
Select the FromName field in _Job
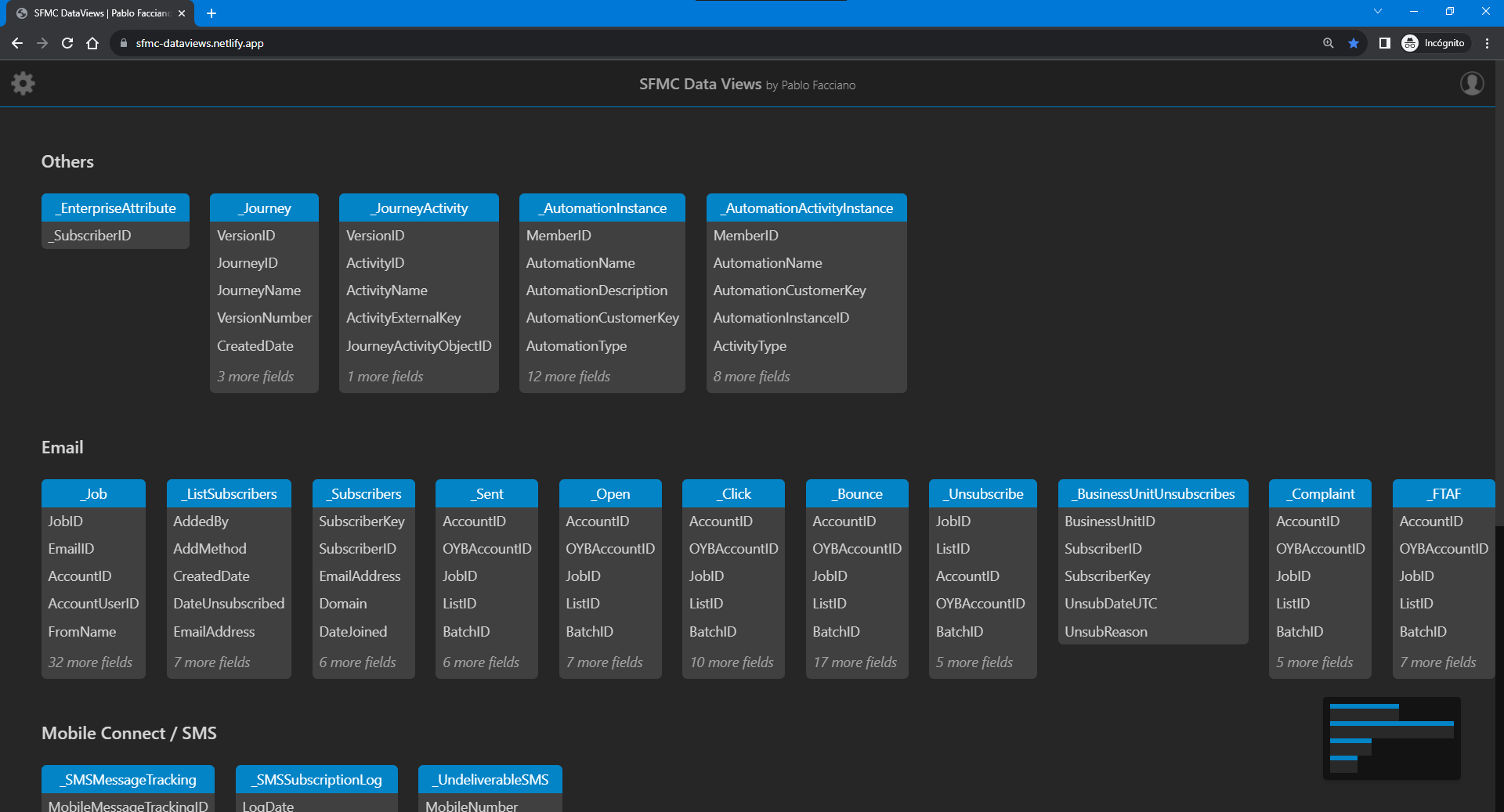click(x=93, y=631)
